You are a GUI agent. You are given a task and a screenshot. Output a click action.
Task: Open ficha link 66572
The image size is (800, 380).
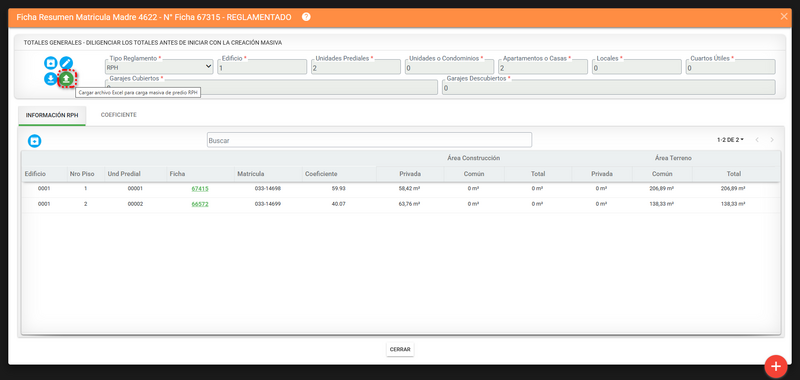(200, 204)
